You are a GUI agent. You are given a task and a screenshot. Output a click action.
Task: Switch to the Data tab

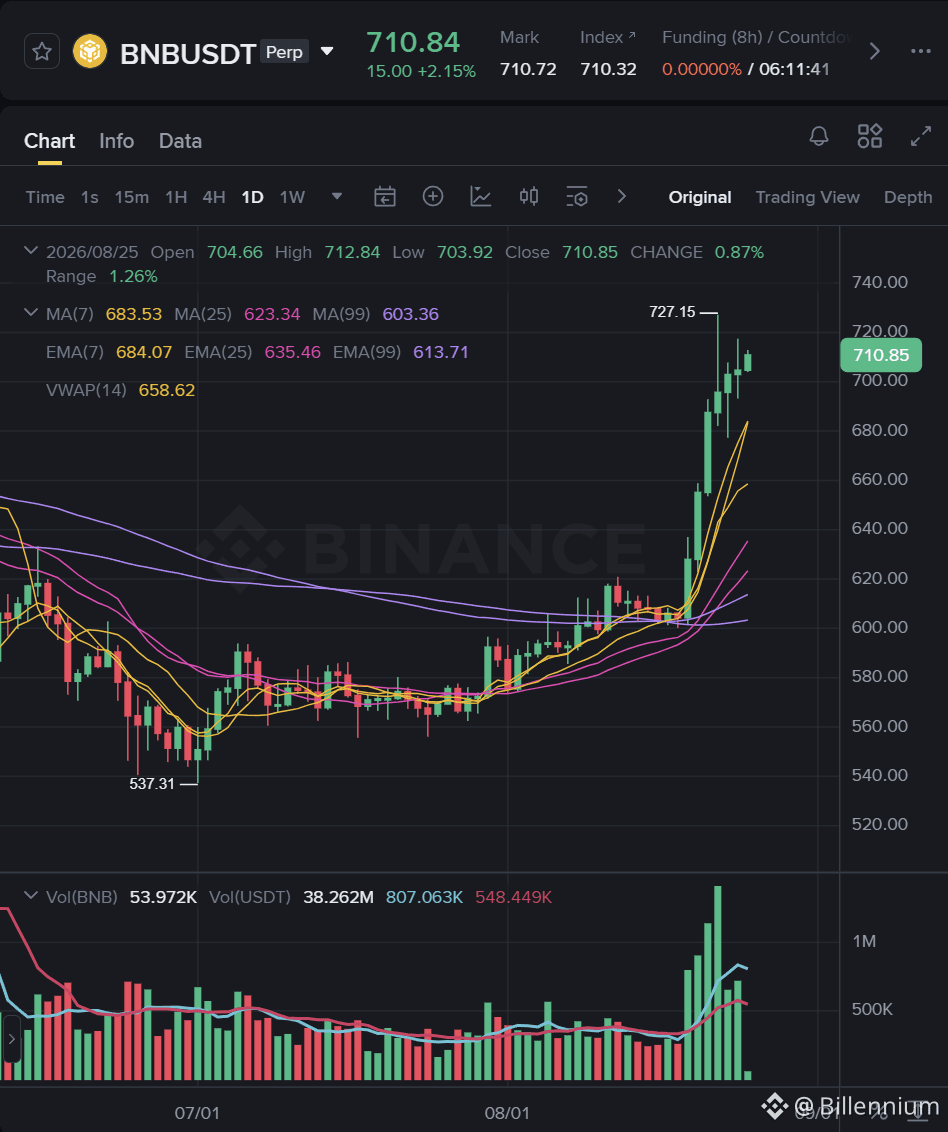181,141
